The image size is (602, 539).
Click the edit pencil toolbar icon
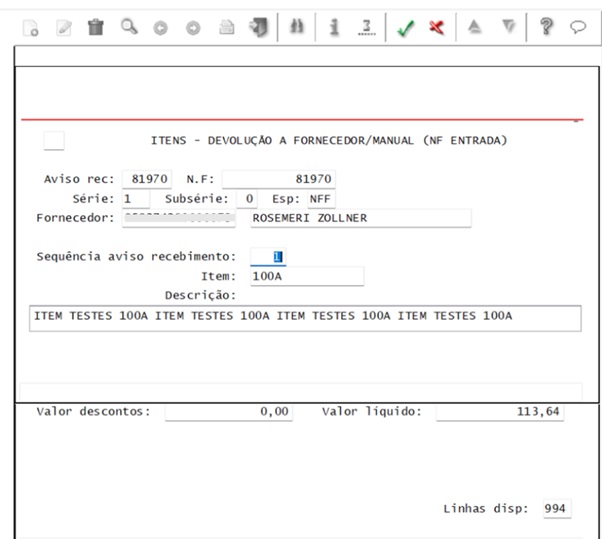click(x=64, y=28)
